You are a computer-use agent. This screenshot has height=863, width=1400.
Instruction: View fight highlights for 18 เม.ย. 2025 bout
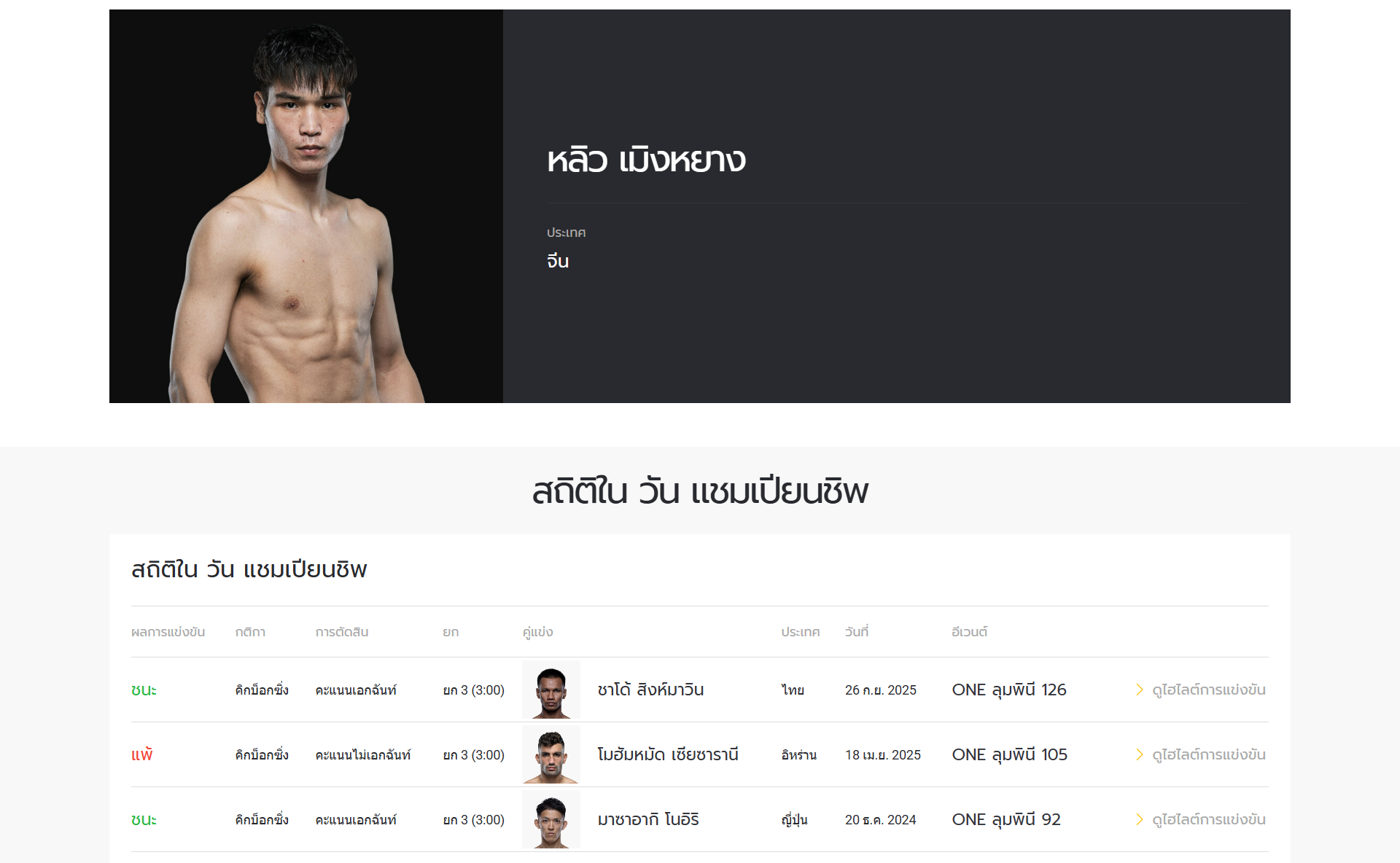point(1201,754)
